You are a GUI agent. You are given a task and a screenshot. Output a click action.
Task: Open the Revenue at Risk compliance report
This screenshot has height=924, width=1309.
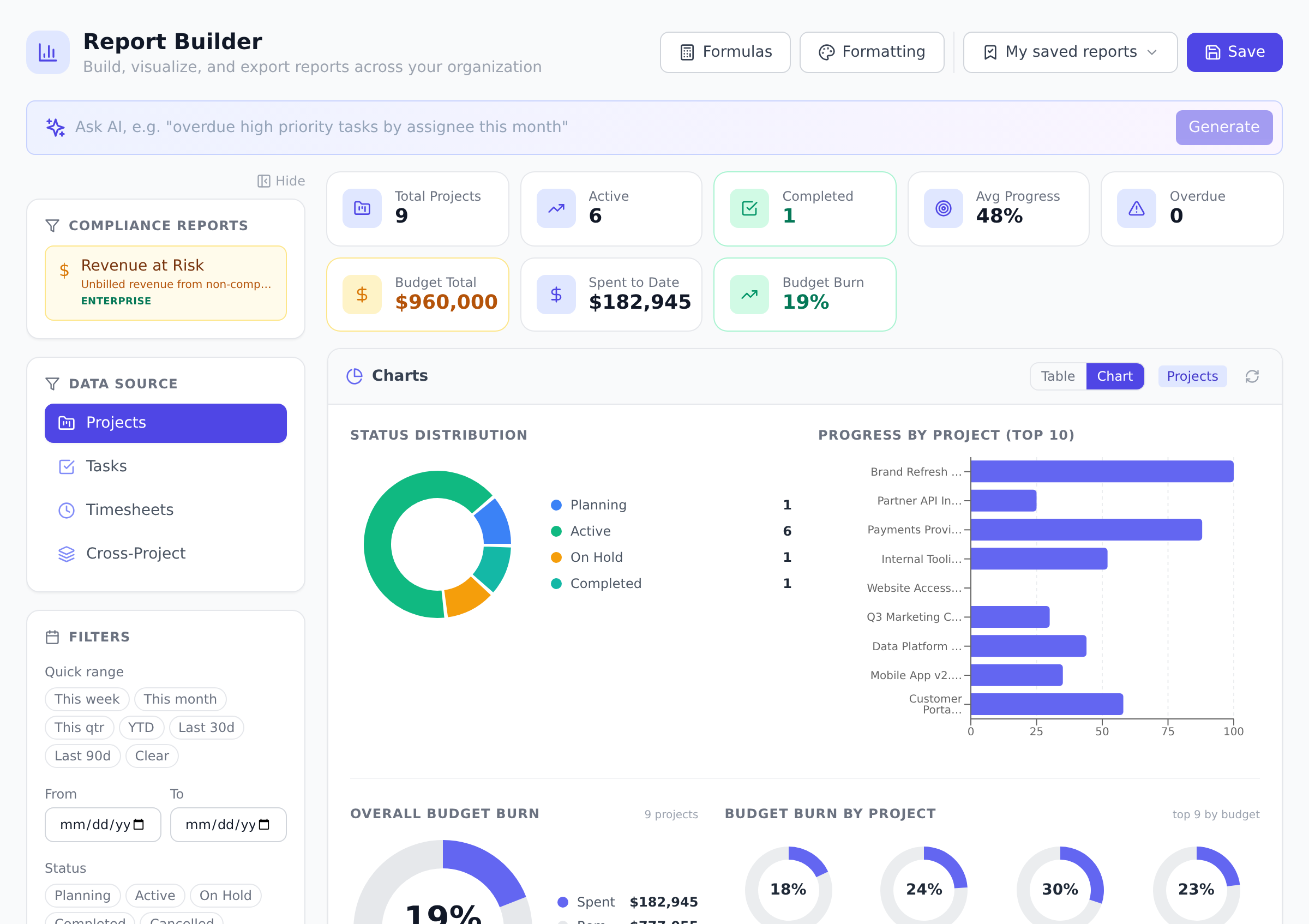(166, 283)
